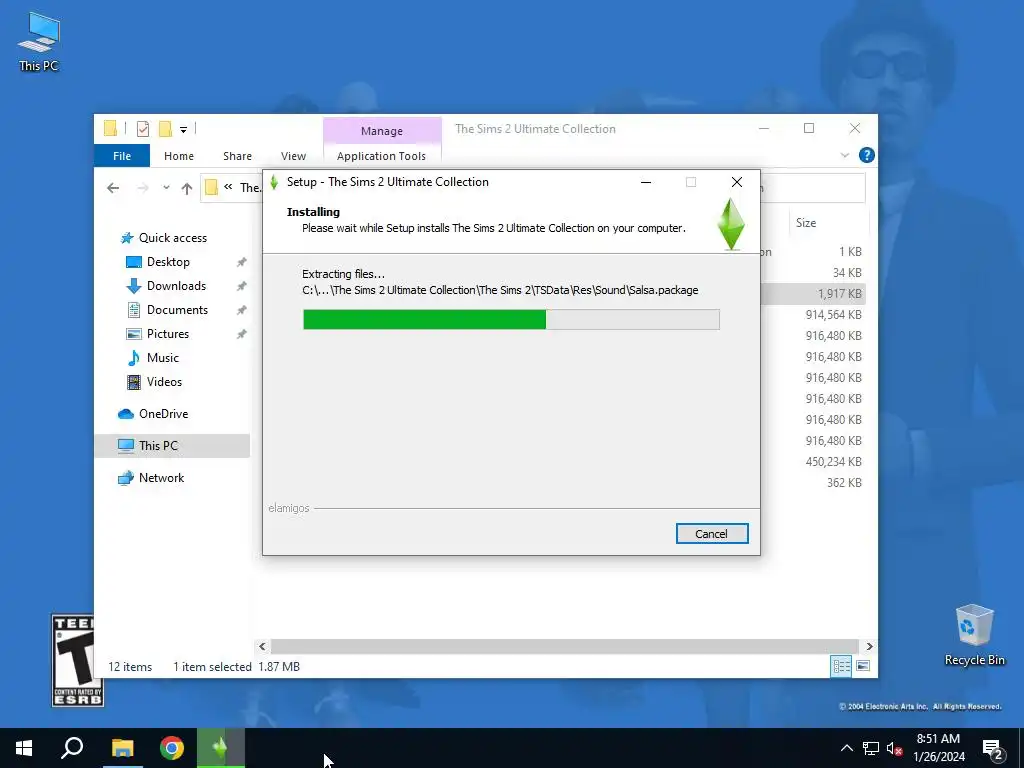Open the File tab in File Explorer
The height and width of the screenshot is (768, 1024).
(122, 156)
